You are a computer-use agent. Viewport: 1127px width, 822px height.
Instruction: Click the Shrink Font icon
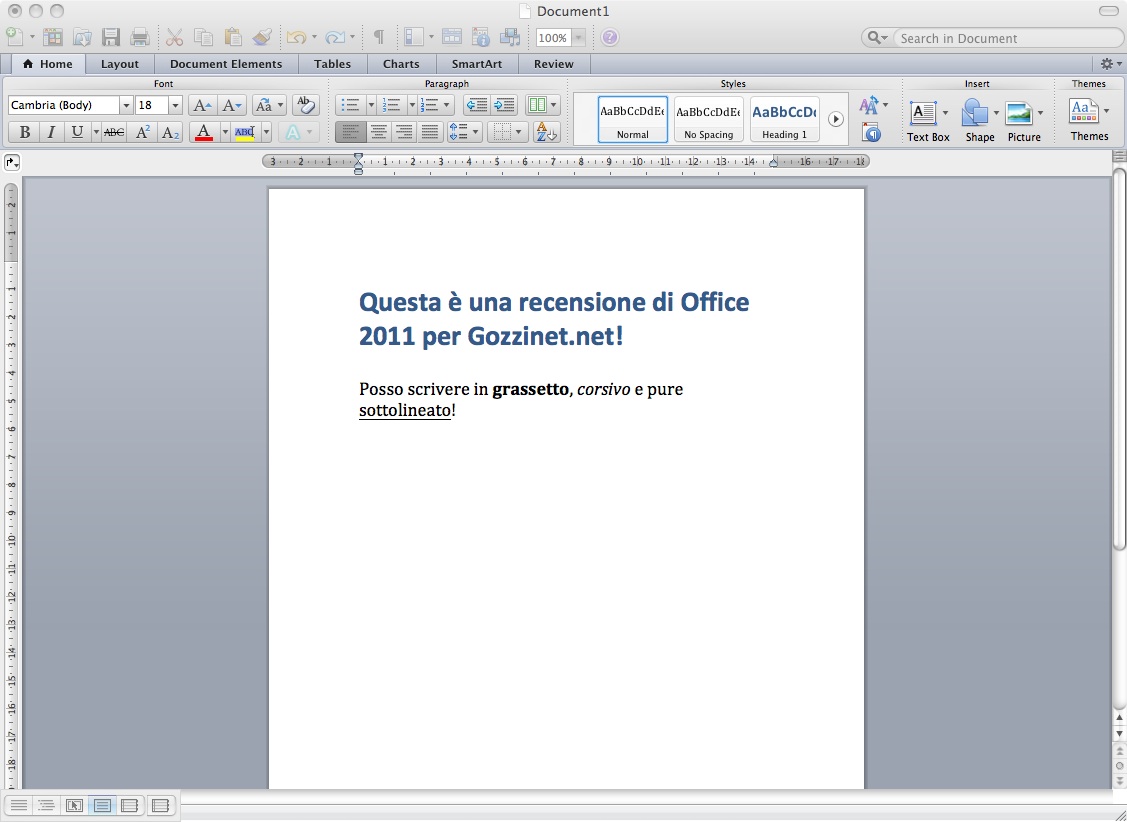point(232,106)
